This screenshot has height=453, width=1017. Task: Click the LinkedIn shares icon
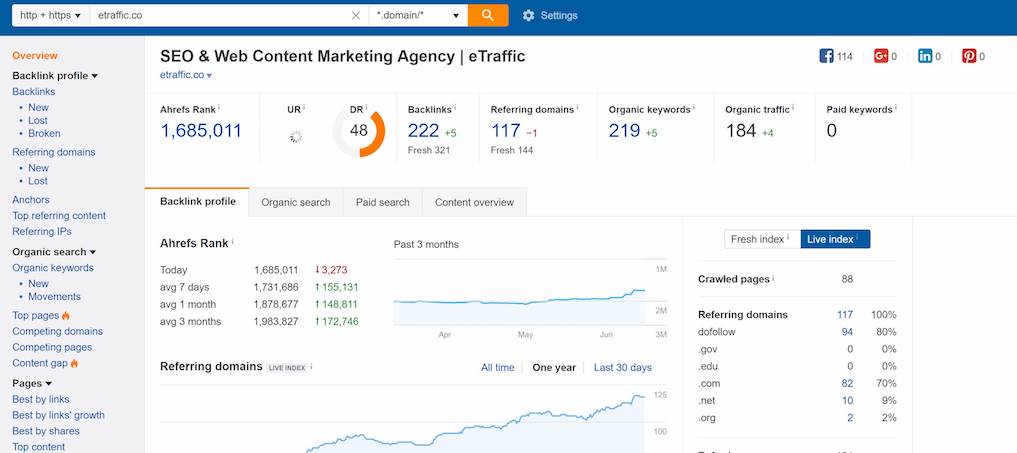(x=925, y=56)
